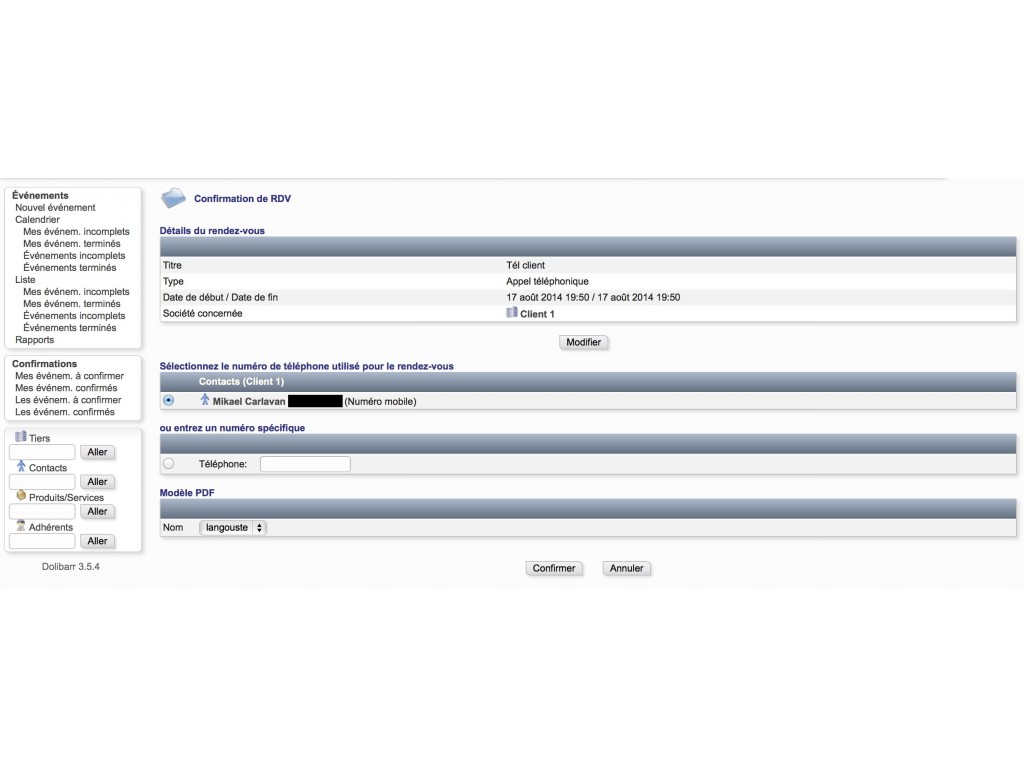Click the Tiers label link

click(x=39, y=438)
